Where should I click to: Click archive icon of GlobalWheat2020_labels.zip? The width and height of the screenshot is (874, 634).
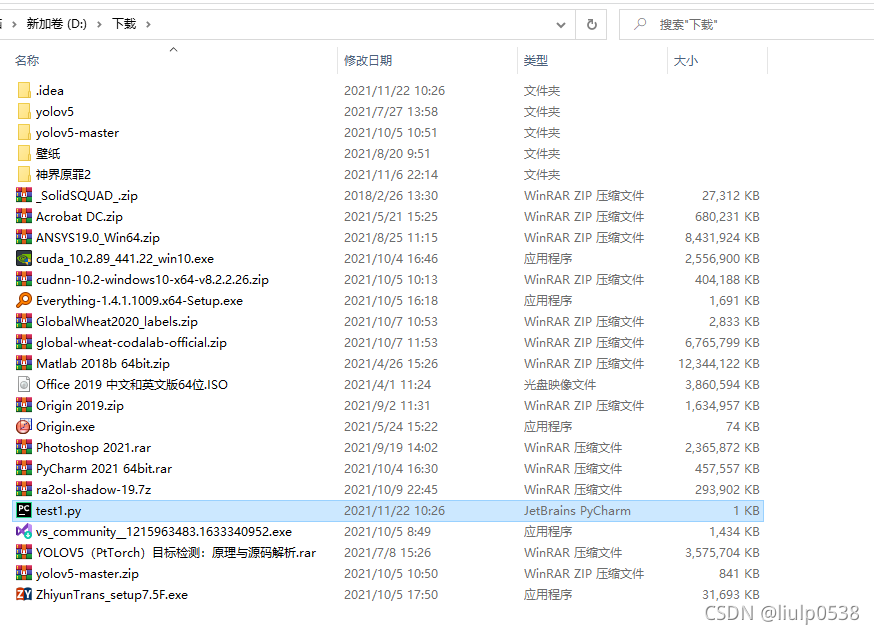tap(24, 322)
